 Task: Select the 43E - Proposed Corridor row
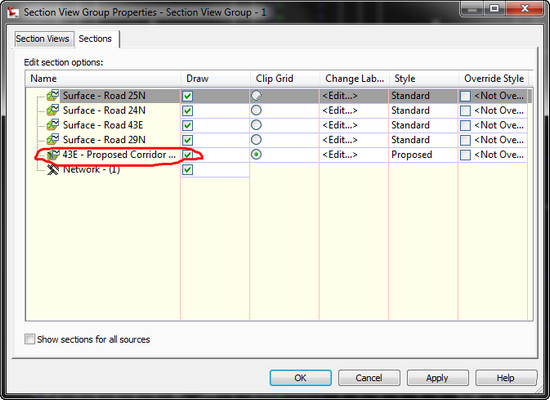click(119, 154)
